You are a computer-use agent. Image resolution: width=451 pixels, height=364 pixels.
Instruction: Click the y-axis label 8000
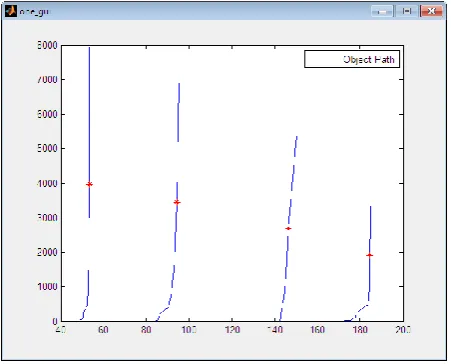tap(47, 45)
